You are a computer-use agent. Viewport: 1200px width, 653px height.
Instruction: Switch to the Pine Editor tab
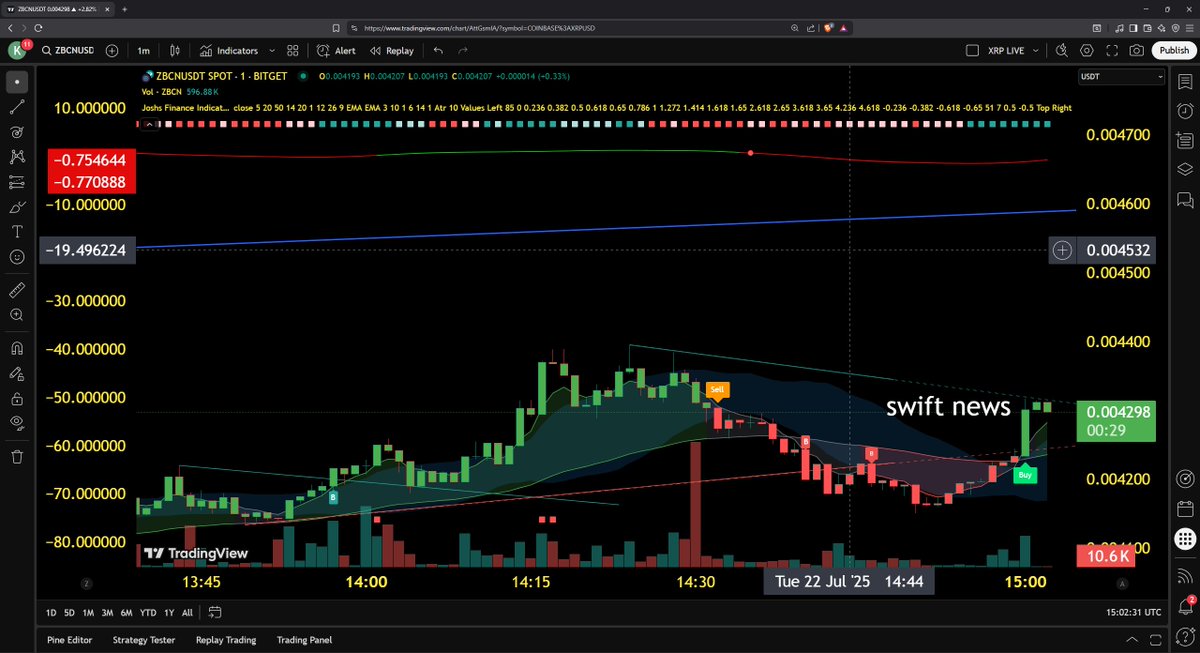tap(70, 640)
